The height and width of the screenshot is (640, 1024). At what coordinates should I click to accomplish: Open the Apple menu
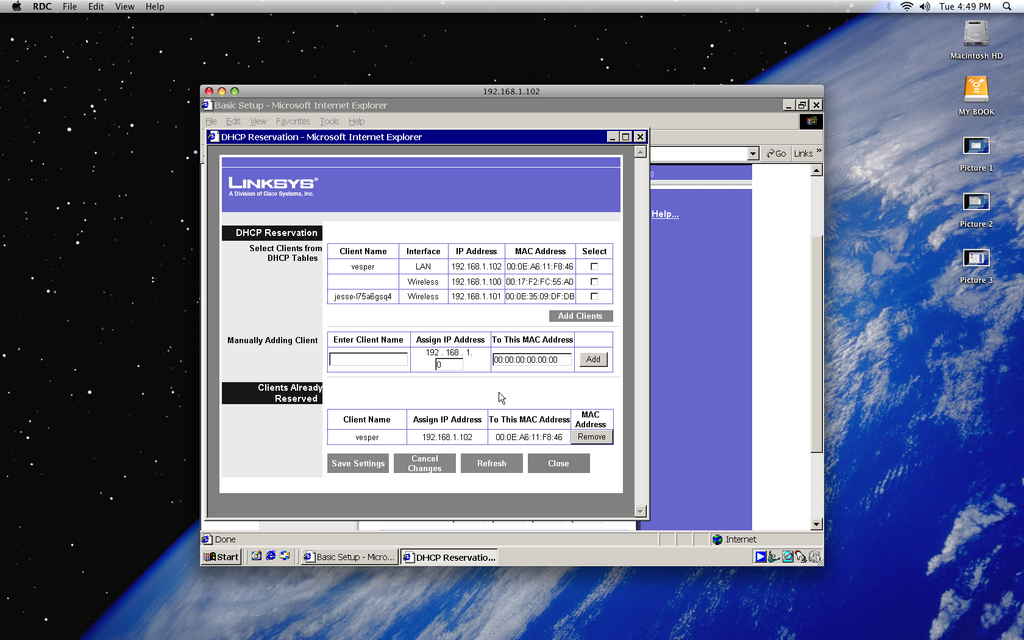pos(17,7)
